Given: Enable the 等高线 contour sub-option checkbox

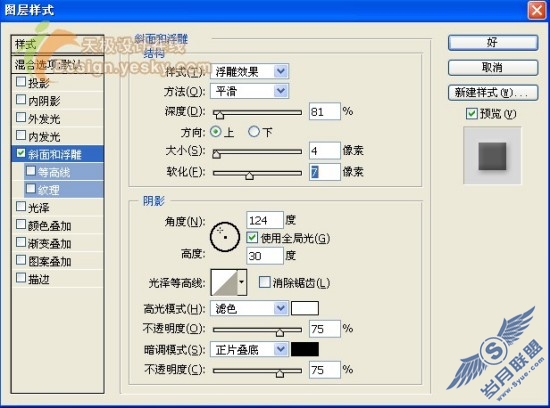Looking at the screenshot, I should tap(31, 171).
